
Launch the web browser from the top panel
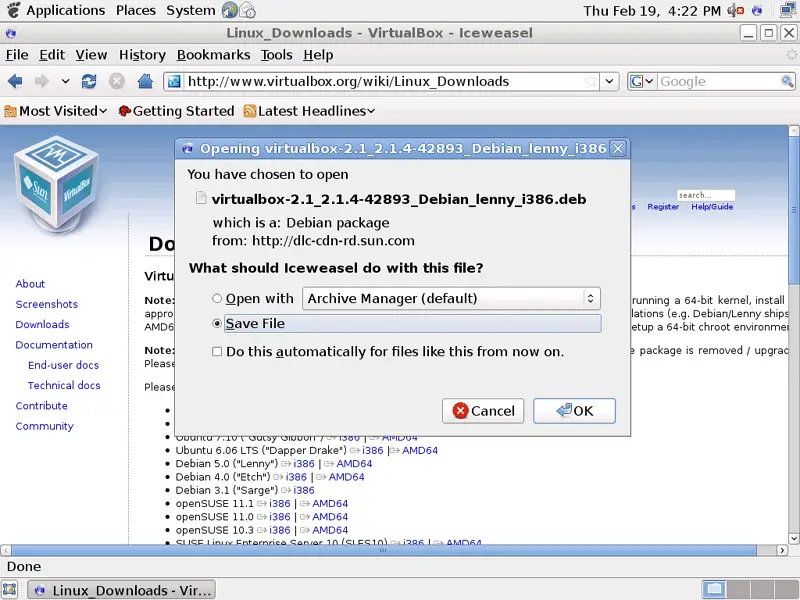click(230, 10)
